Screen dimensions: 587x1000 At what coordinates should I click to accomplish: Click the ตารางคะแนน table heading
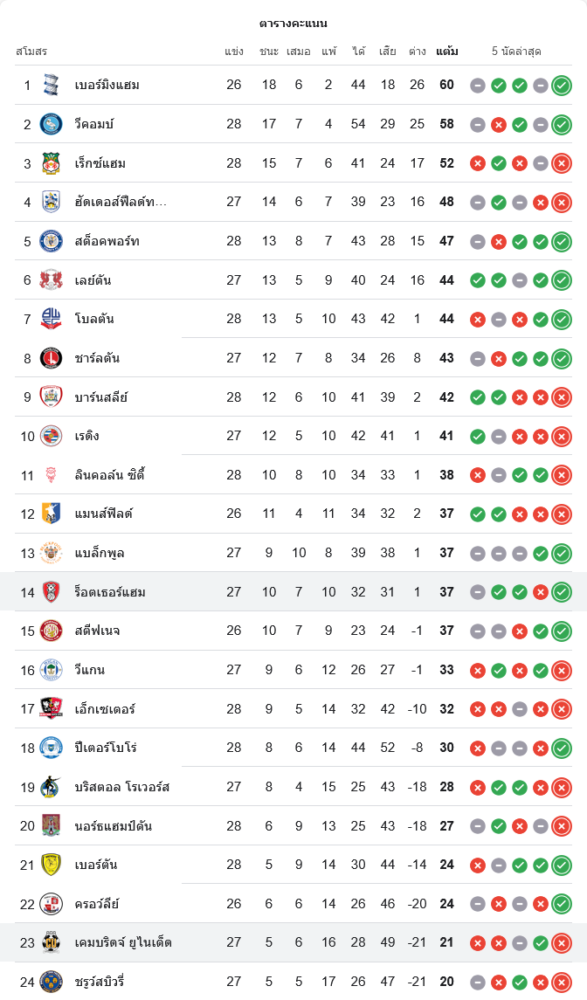click(x=294, y=24)
